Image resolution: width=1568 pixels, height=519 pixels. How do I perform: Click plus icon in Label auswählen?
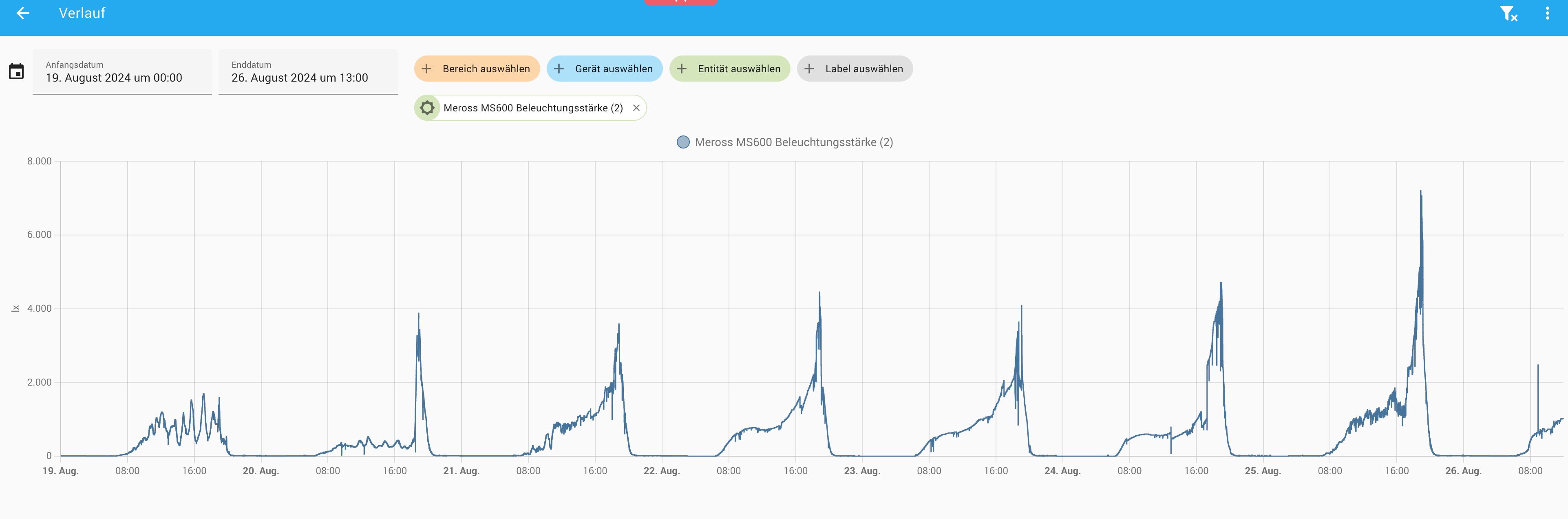click(809, 69)
